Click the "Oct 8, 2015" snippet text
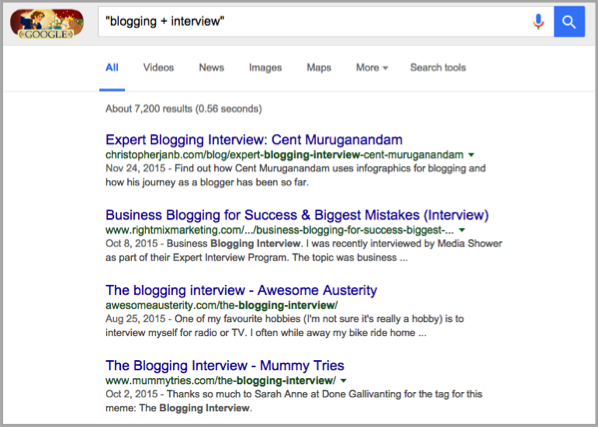 [132, 244]
